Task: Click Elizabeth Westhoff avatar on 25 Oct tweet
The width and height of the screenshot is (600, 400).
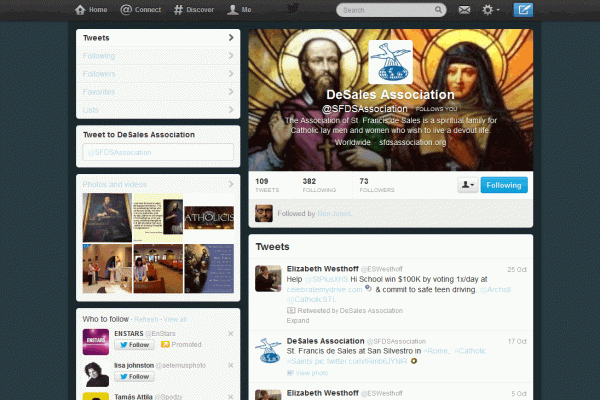Action: coord(268,278)
